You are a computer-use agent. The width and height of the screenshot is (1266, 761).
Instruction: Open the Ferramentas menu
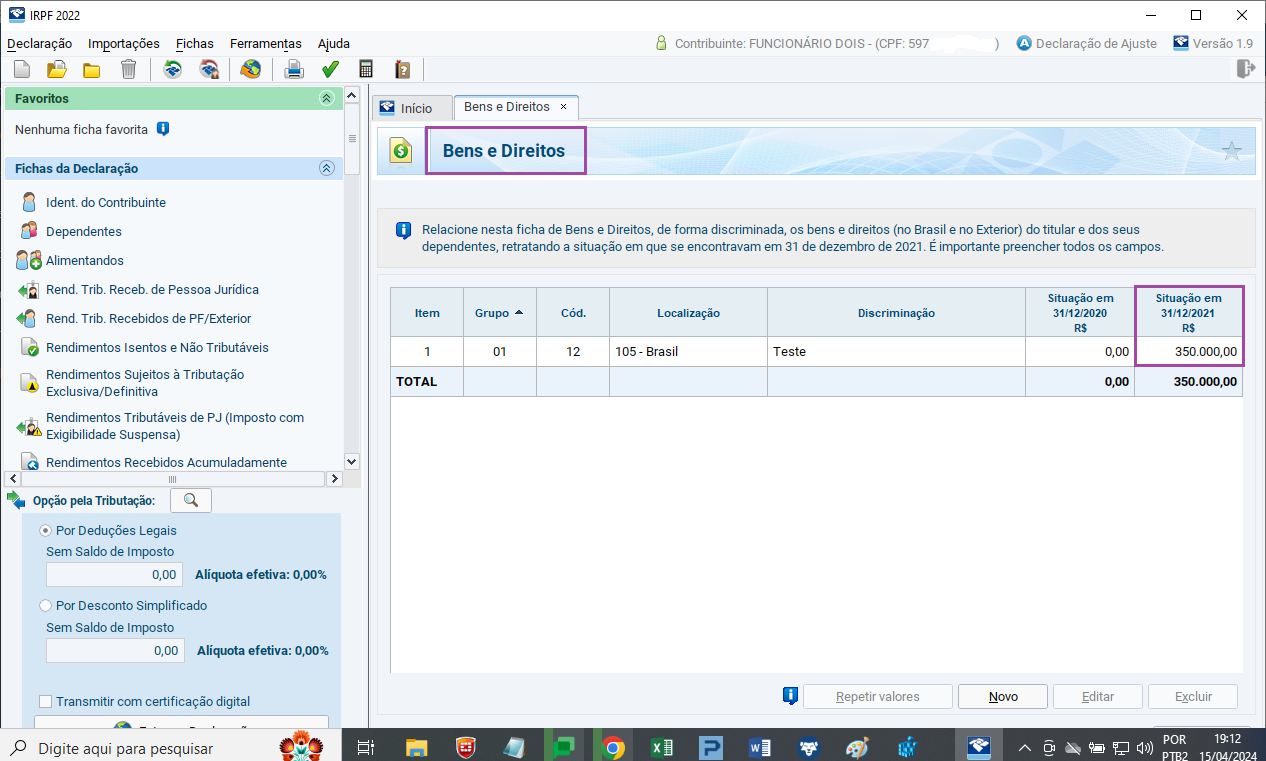click(x=266, y=43)
